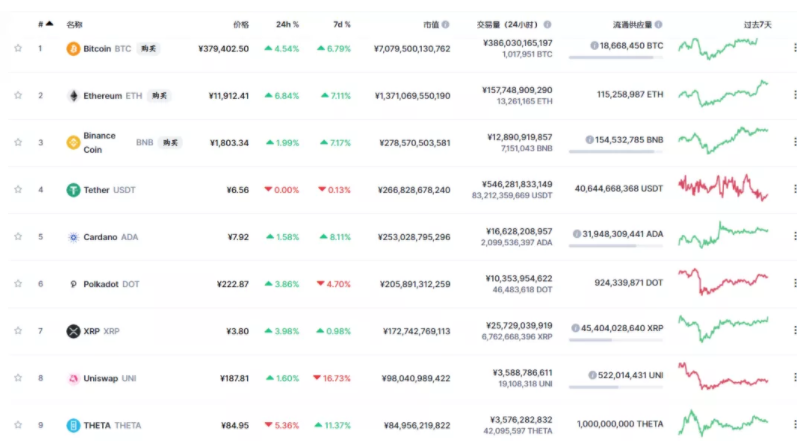Viewport: 797px width, 441px height.
Task: Click the Polkadot coin logo
Action: [x=73, y=284]
